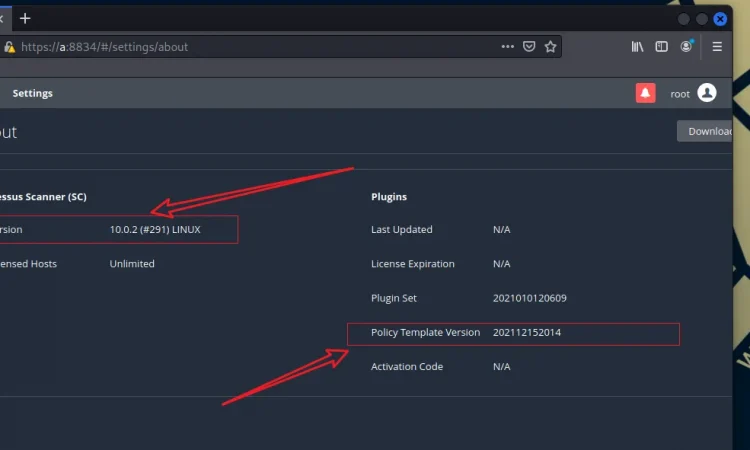
Task: Click the Last Updated label
Action: (x=402, y=230)
